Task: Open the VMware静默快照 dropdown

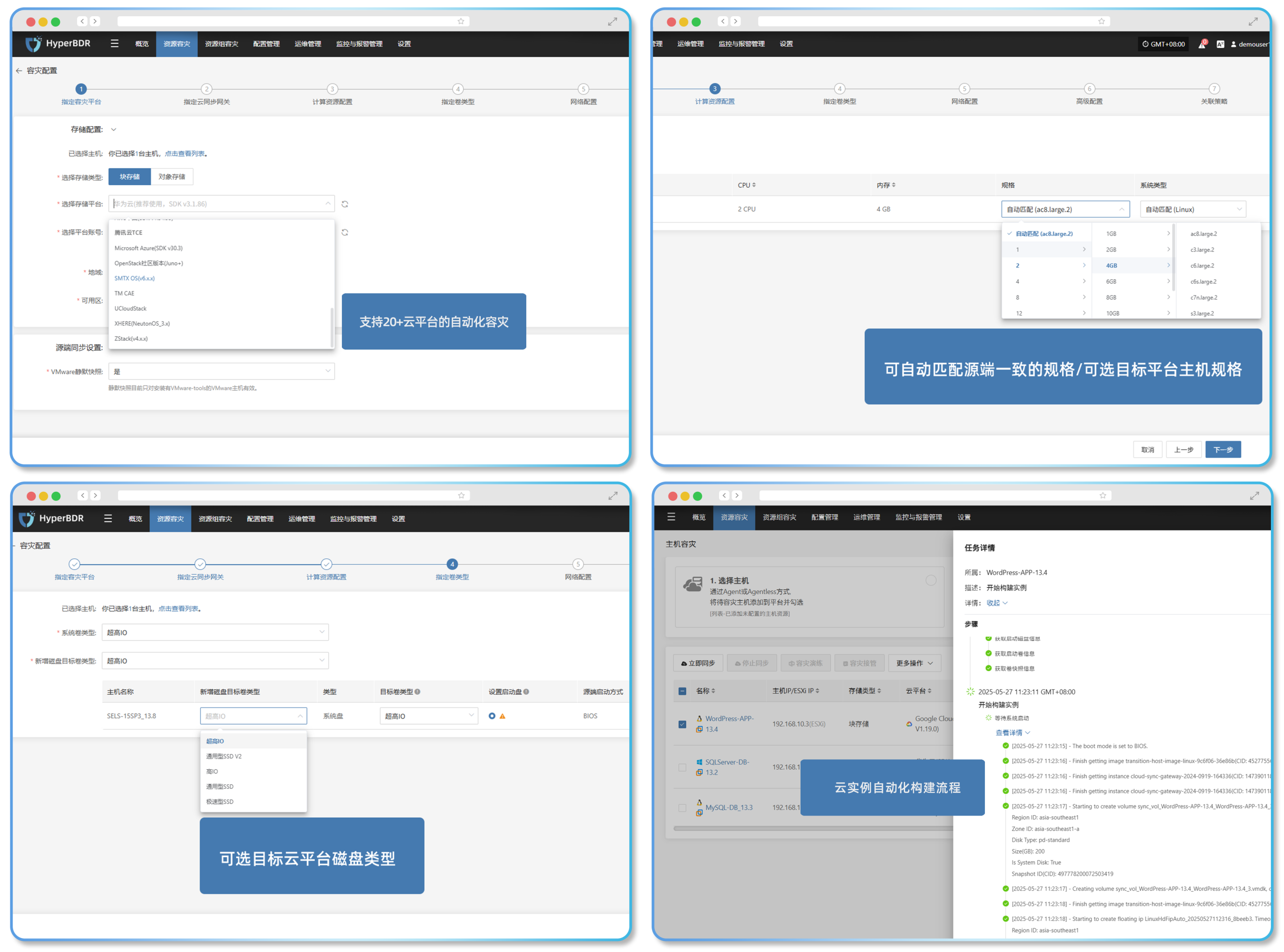Action: click(221, 372)
